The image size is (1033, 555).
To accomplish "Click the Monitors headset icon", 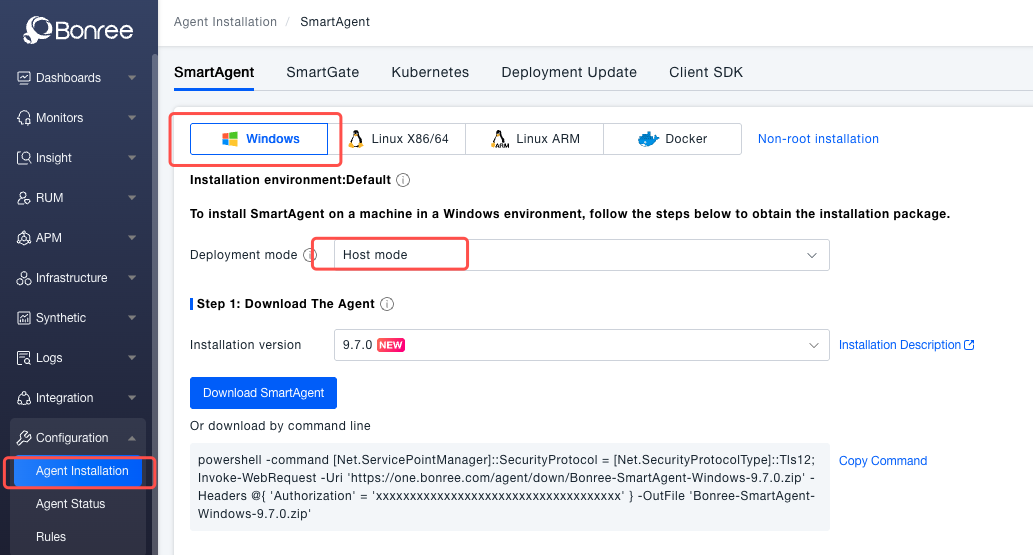I will tap(24, 118).
